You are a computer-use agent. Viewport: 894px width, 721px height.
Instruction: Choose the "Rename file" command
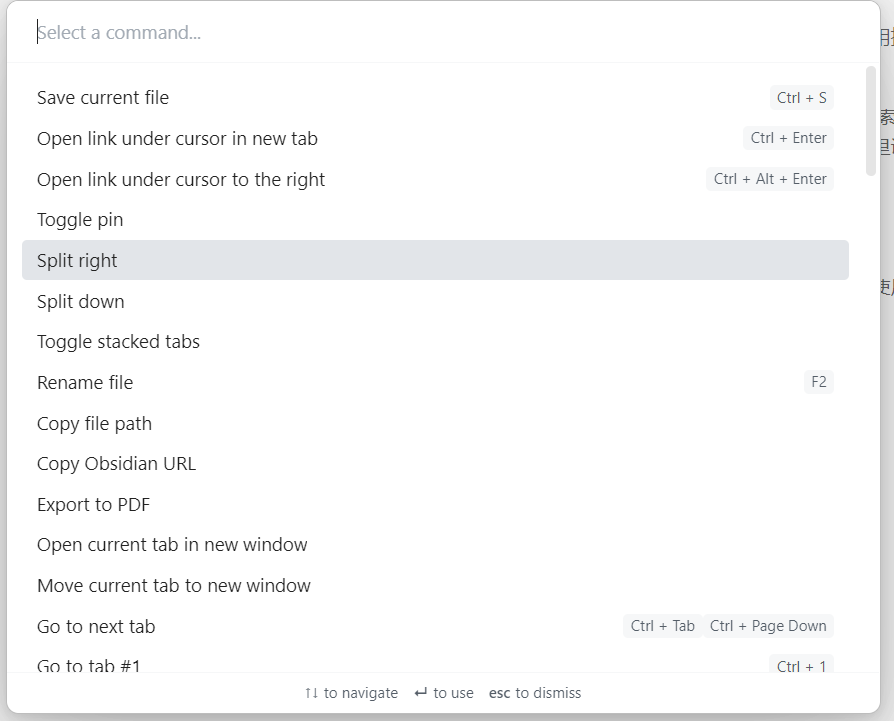85,382
